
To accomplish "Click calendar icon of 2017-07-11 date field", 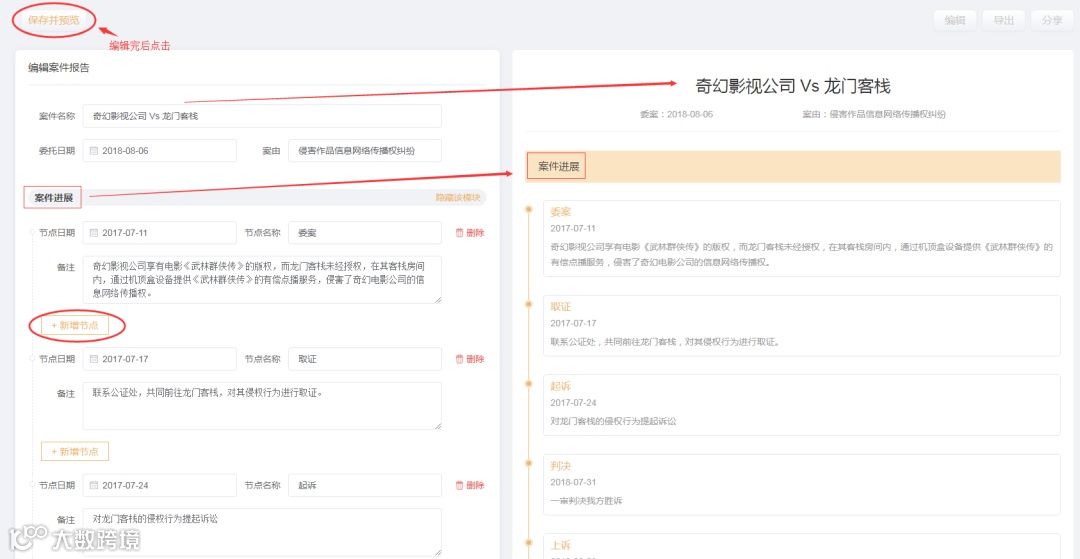I will tap(94, 233).
